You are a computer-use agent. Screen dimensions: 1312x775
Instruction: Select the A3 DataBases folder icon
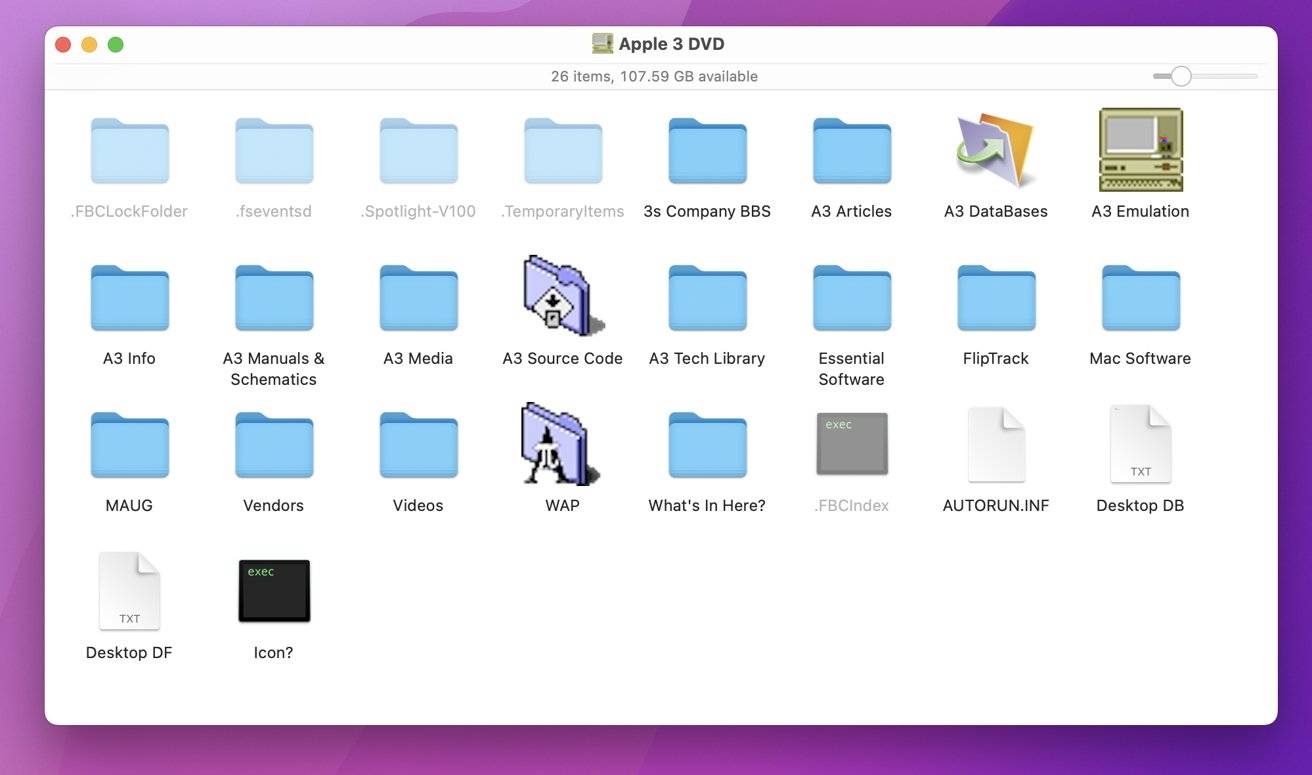tap(995, 151)
